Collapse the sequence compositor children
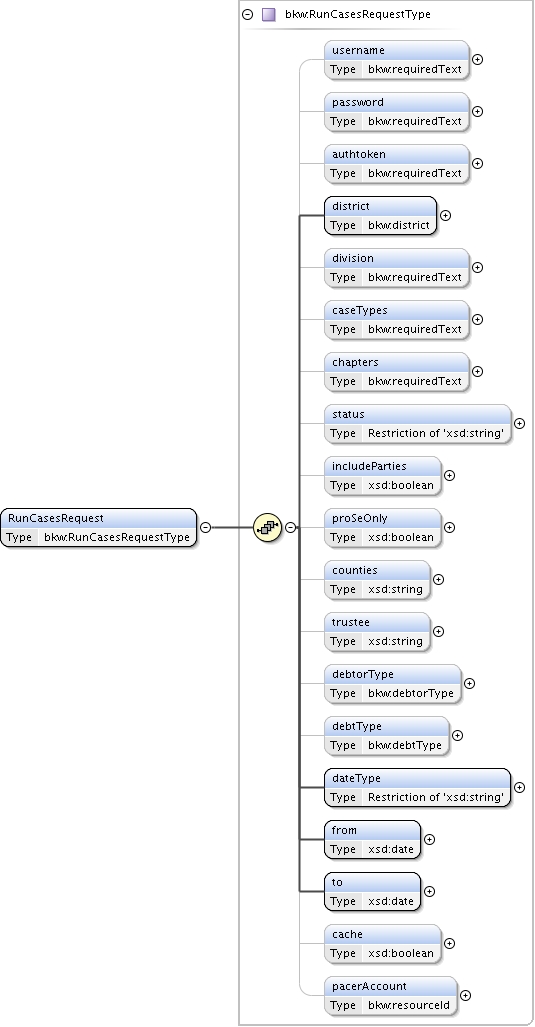535x1027 pixels. (290, 527)
